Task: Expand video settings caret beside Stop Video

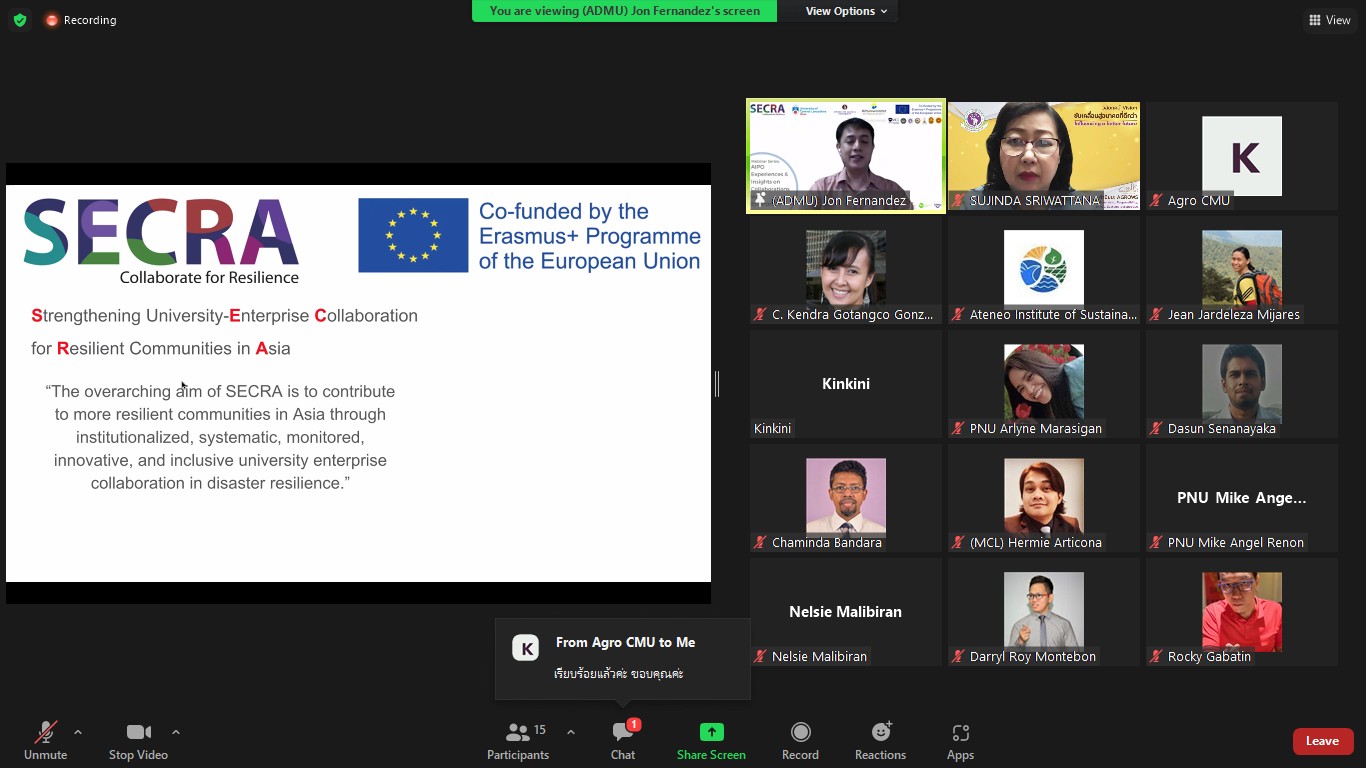Action: (176, 732)
